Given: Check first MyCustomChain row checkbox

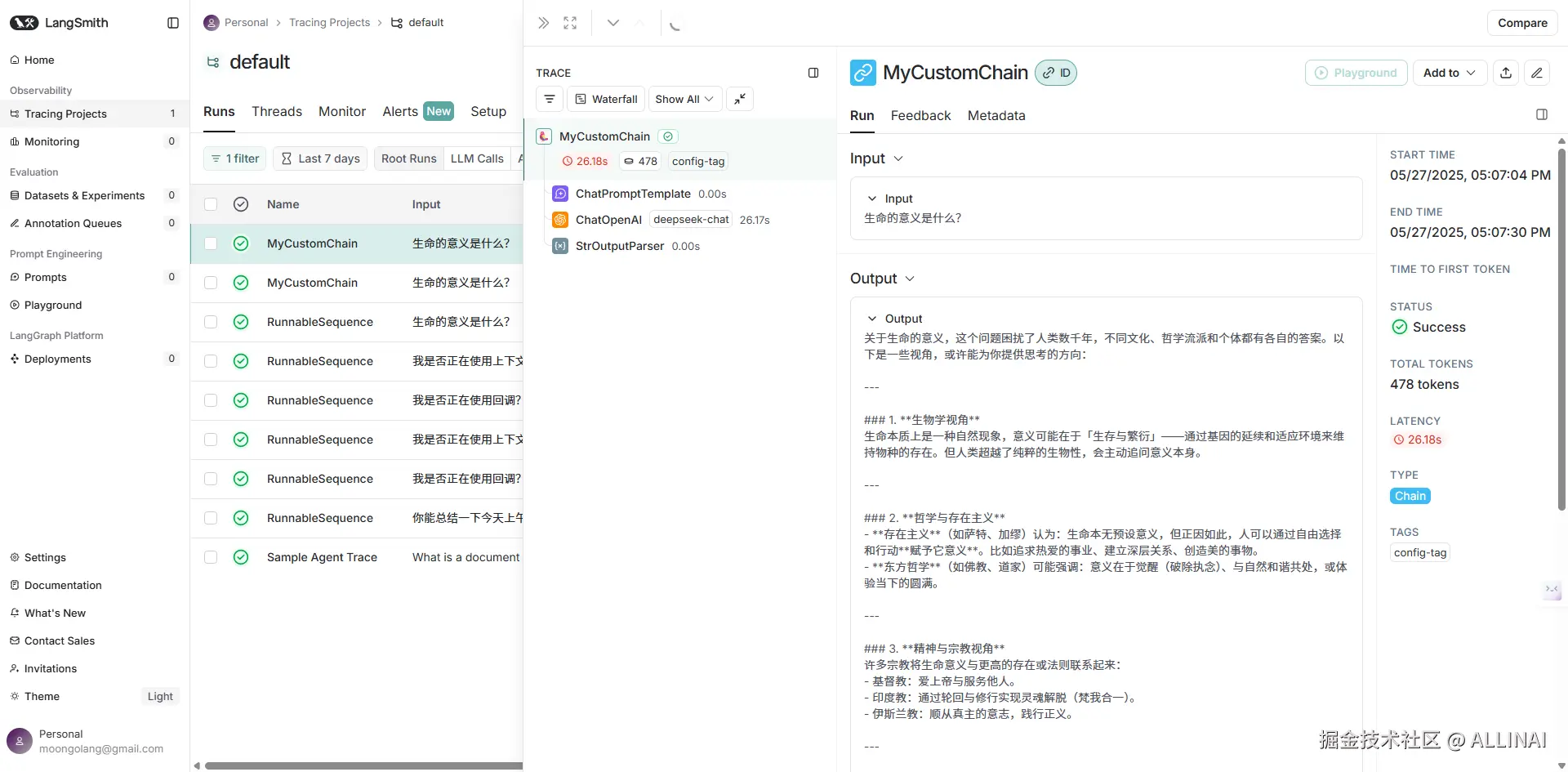Looking at the screenshot, I should click(x=211, y=243).
